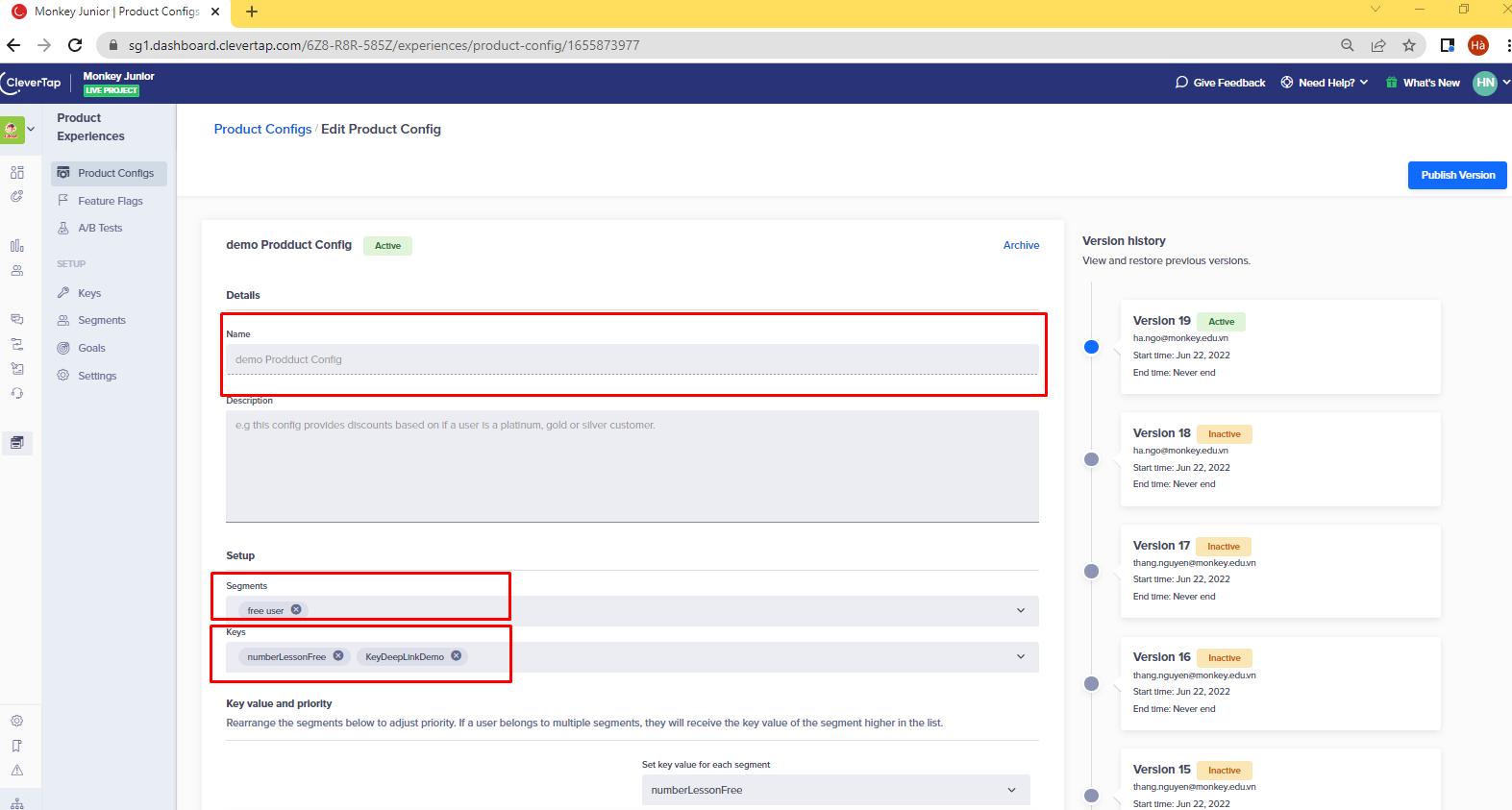Click the Active status badge beside config name
The width and height of the screenshot is (1512, 810).
[x=387, y=246]
